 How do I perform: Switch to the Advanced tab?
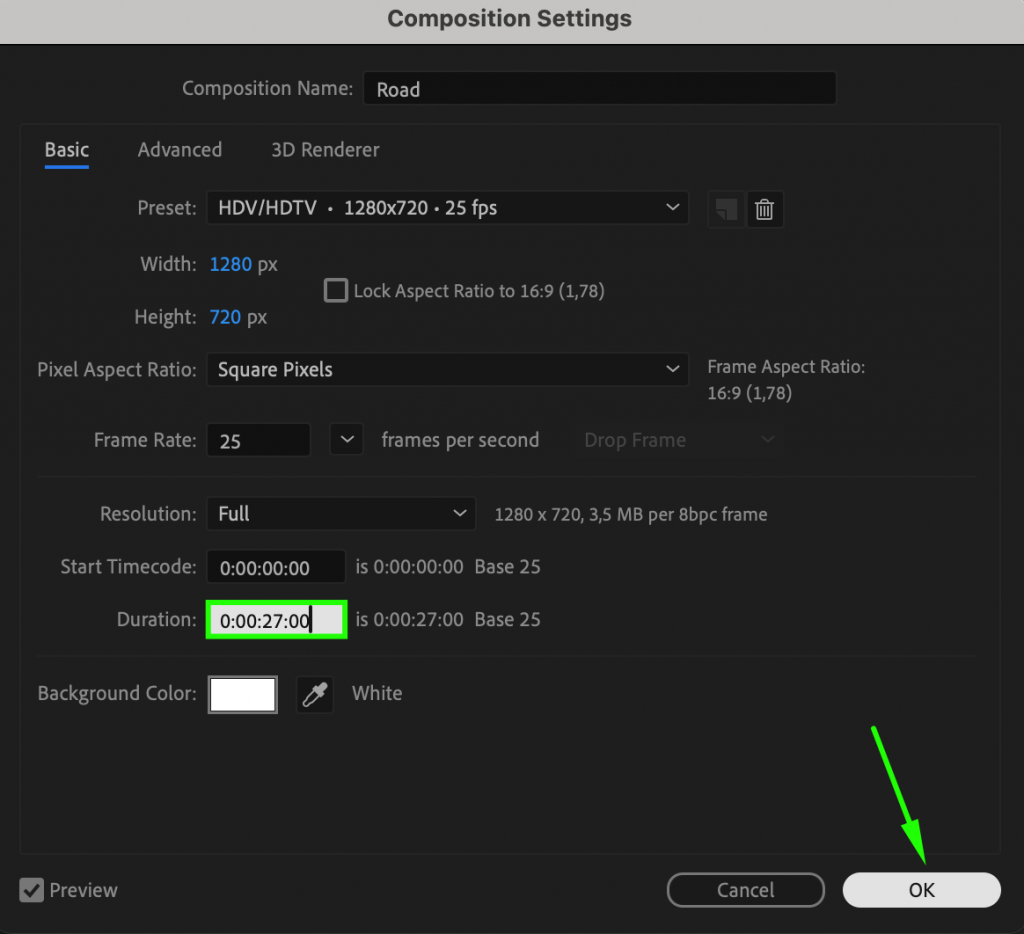click(x=179, y=150)
